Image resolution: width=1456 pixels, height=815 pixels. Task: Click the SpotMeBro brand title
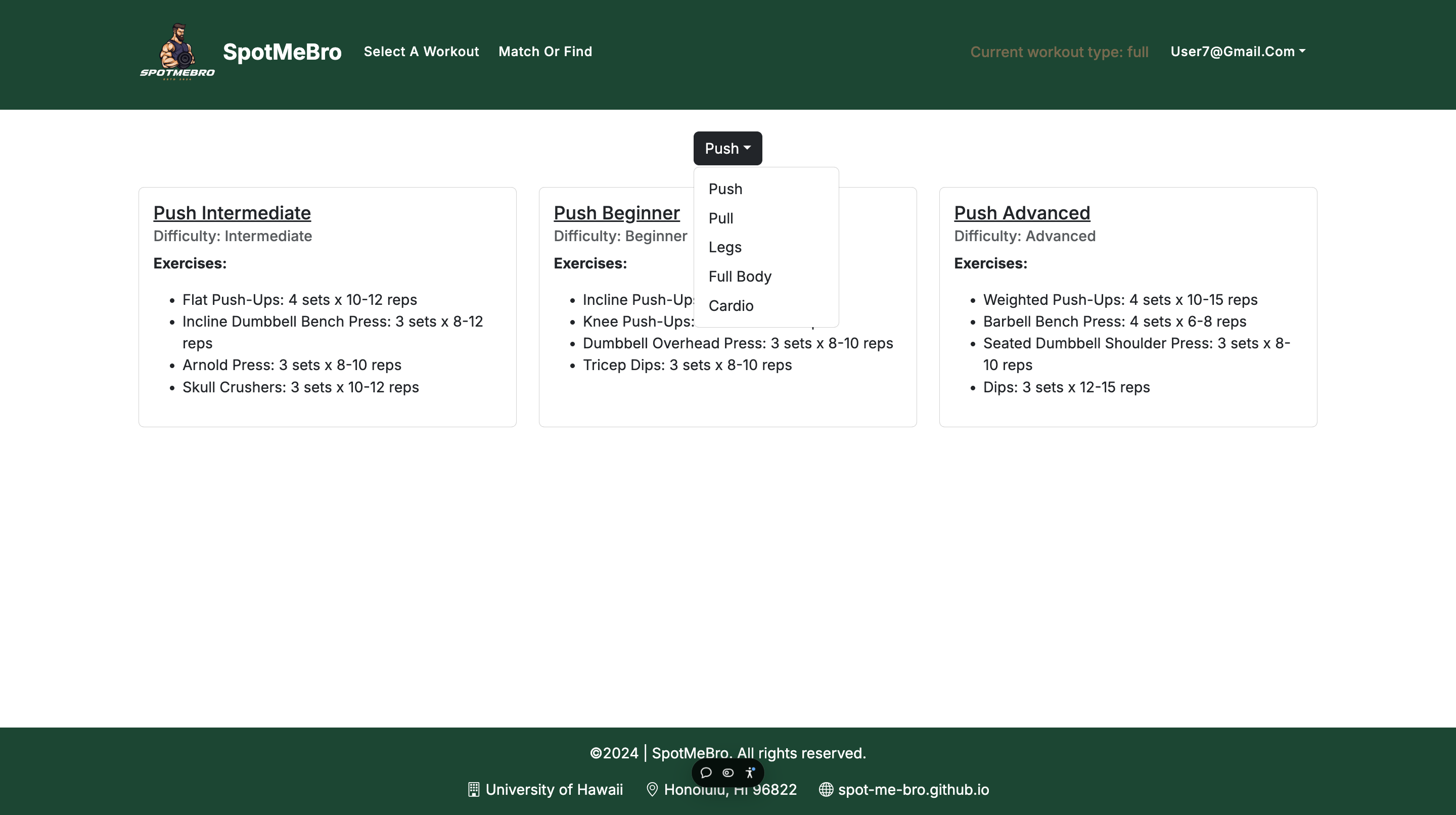282,52
